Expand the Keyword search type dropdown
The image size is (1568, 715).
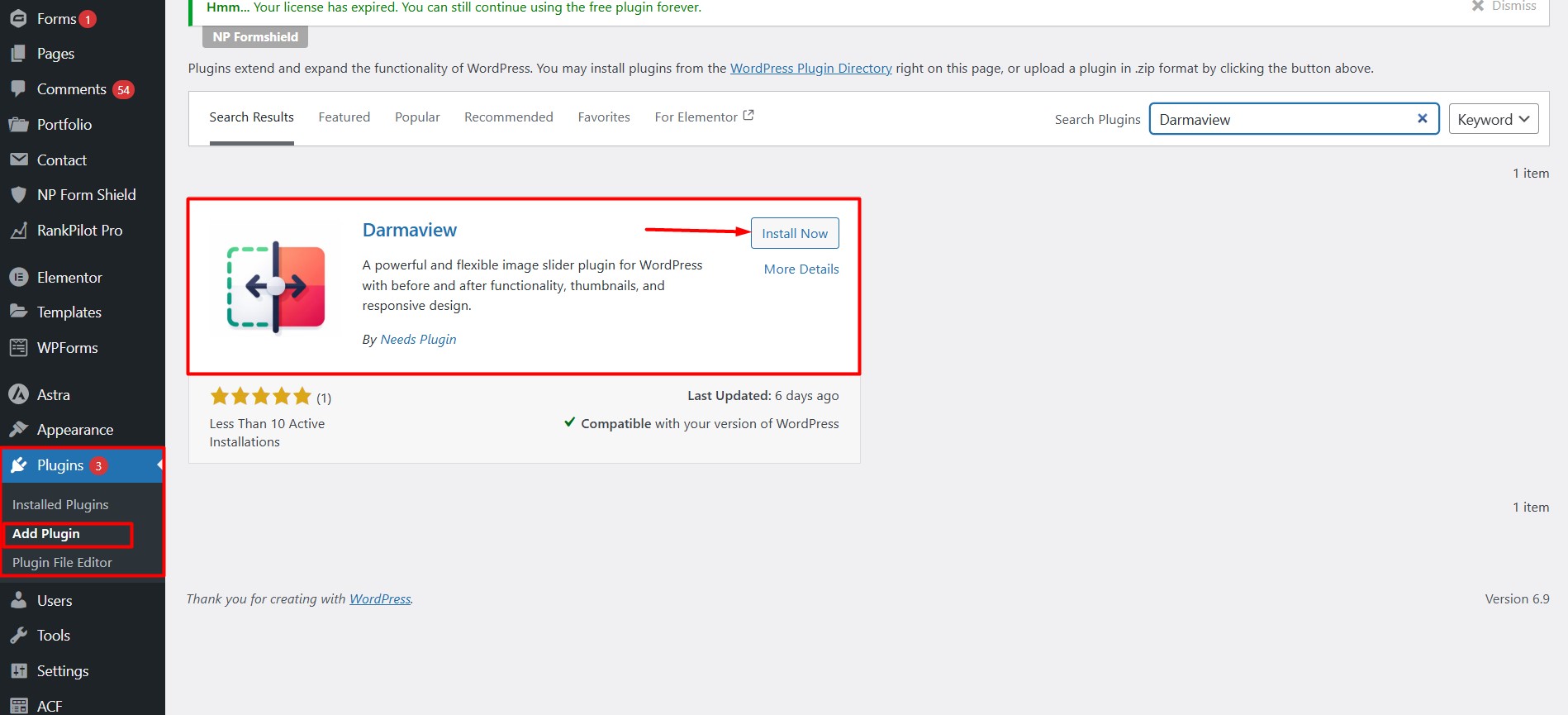coord(1493,119)
